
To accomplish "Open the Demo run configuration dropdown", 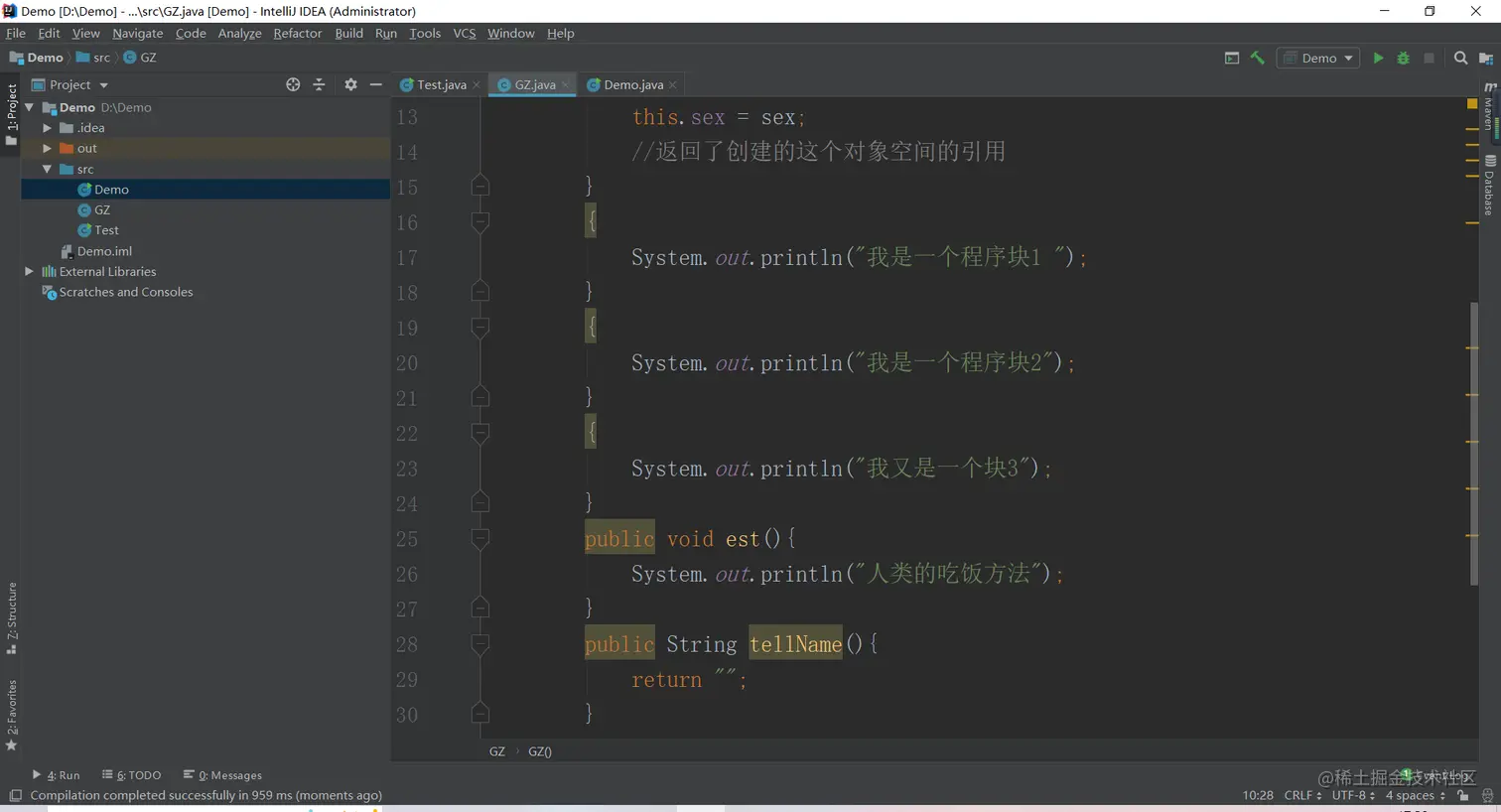I will click(x=1318, y=59).
